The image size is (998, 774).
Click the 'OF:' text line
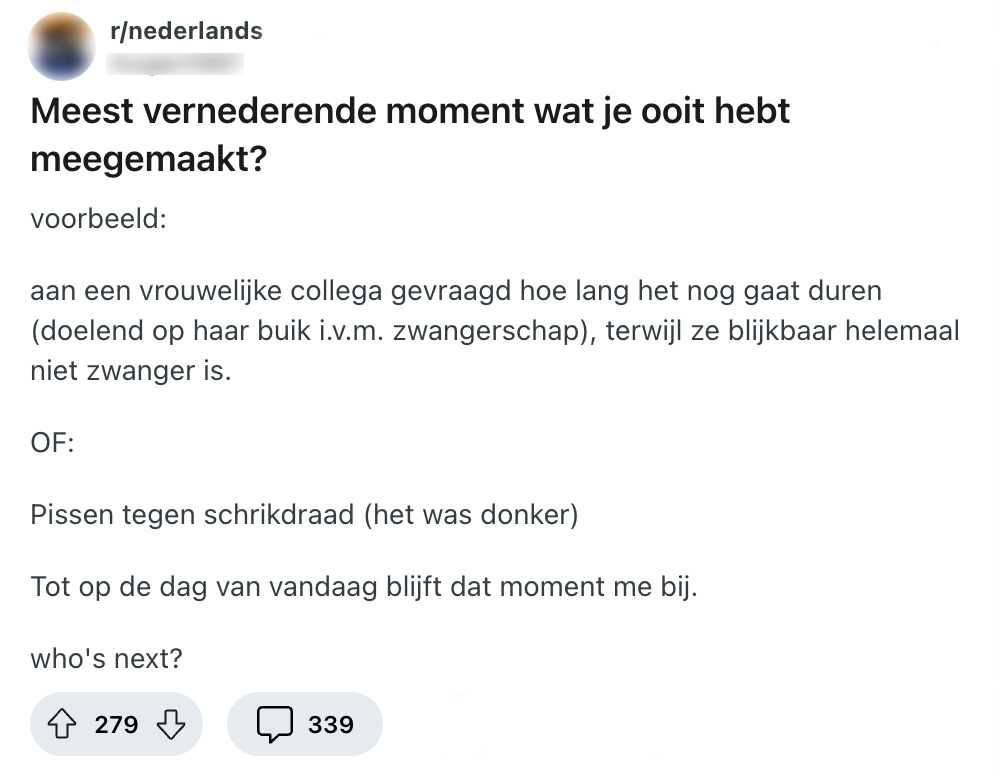[x=53, y=441]
